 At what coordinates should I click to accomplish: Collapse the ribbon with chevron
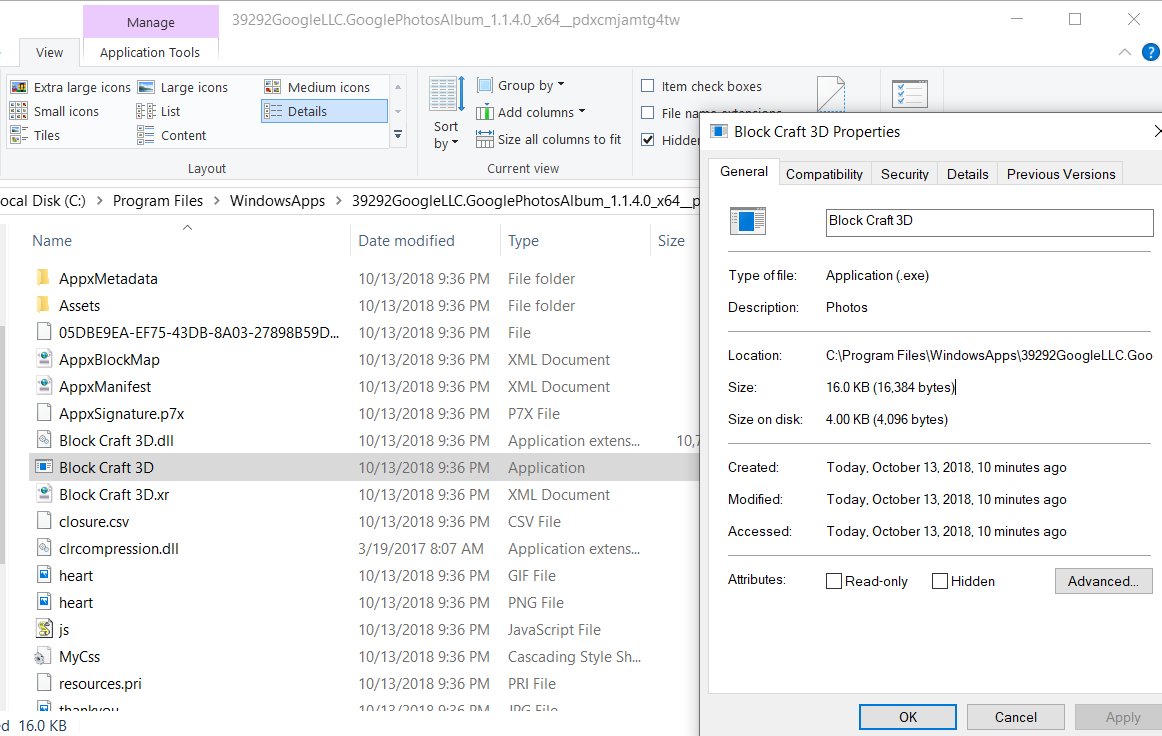coord(1124,52)
